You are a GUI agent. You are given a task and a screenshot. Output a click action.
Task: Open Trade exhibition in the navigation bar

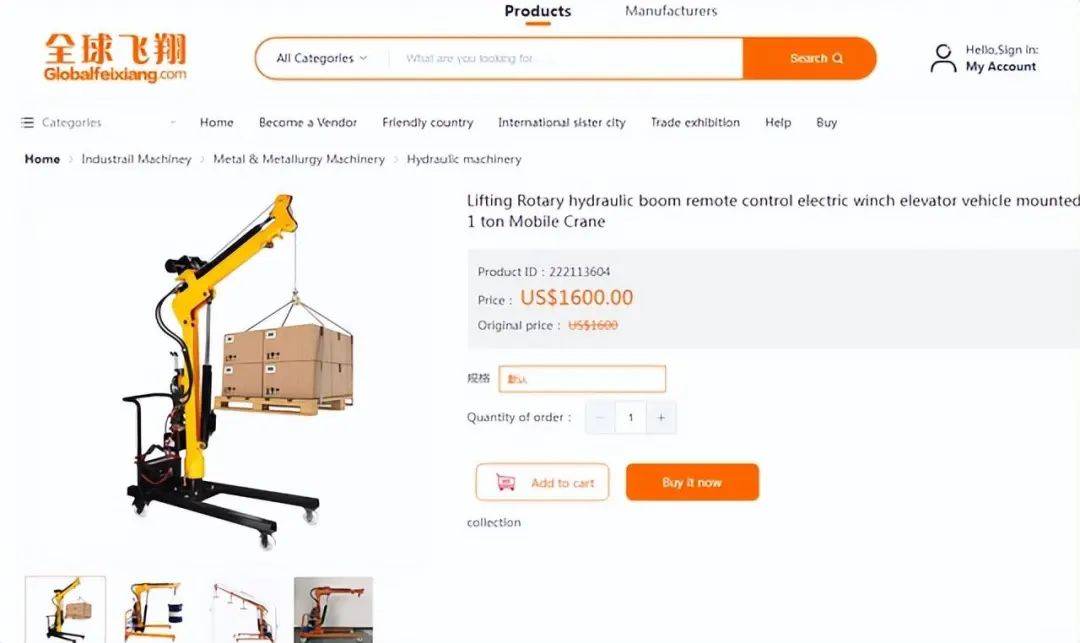(x=695, y=123)
